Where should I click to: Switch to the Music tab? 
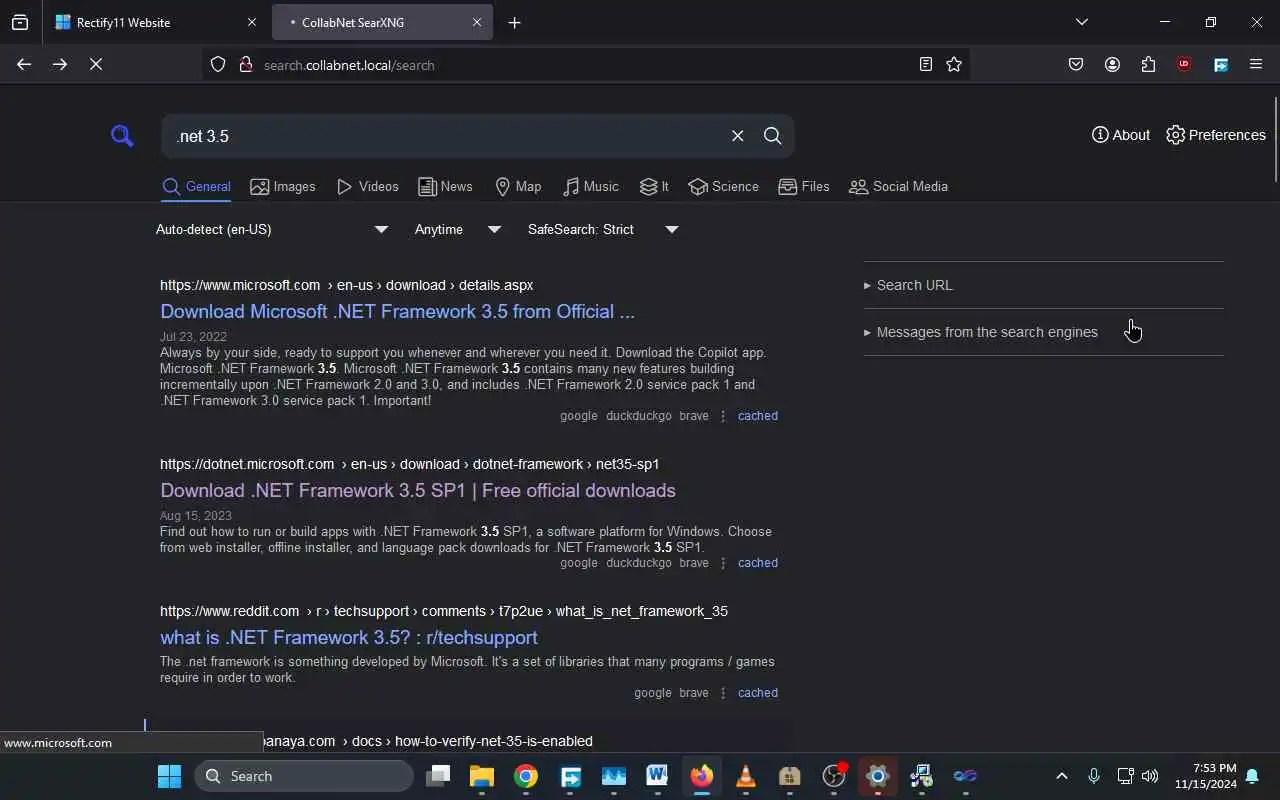click(591, 187)
